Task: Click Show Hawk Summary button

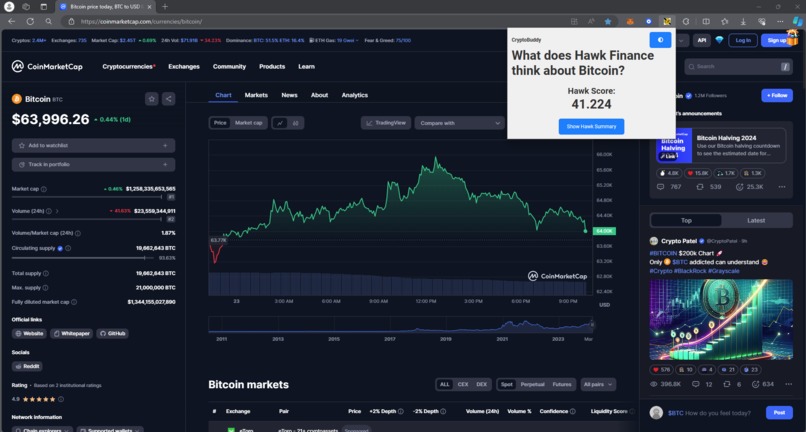Action: click(591, 127)
